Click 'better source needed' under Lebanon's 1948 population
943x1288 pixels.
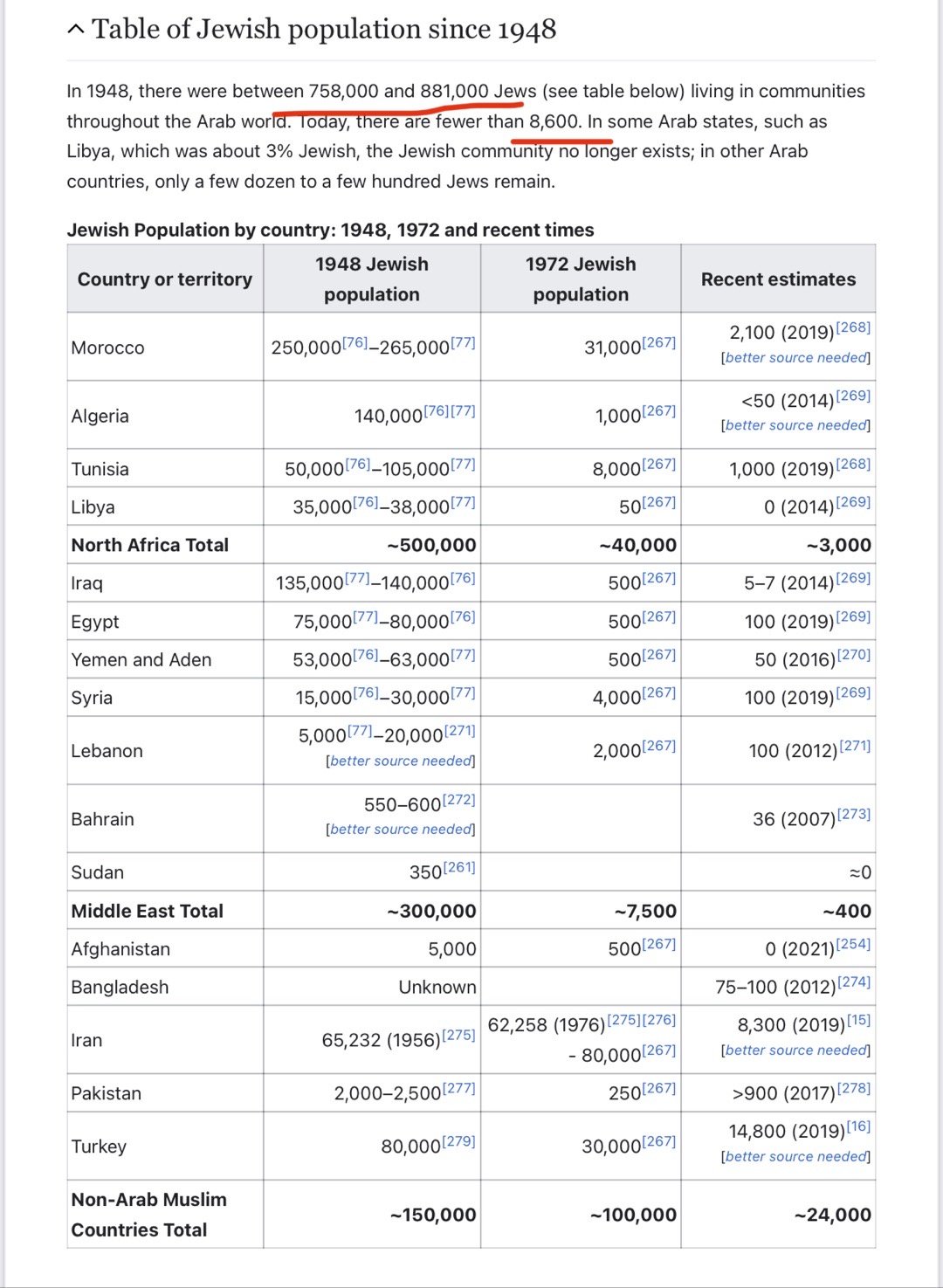401,761
